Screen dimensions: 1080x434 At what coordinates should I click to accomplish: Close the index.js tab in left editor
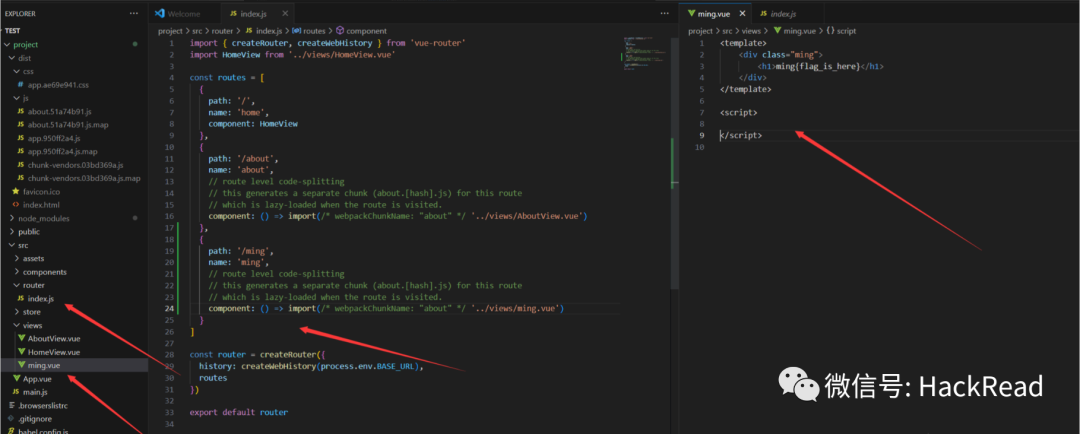pyautogui.click(x=284, y=13)
